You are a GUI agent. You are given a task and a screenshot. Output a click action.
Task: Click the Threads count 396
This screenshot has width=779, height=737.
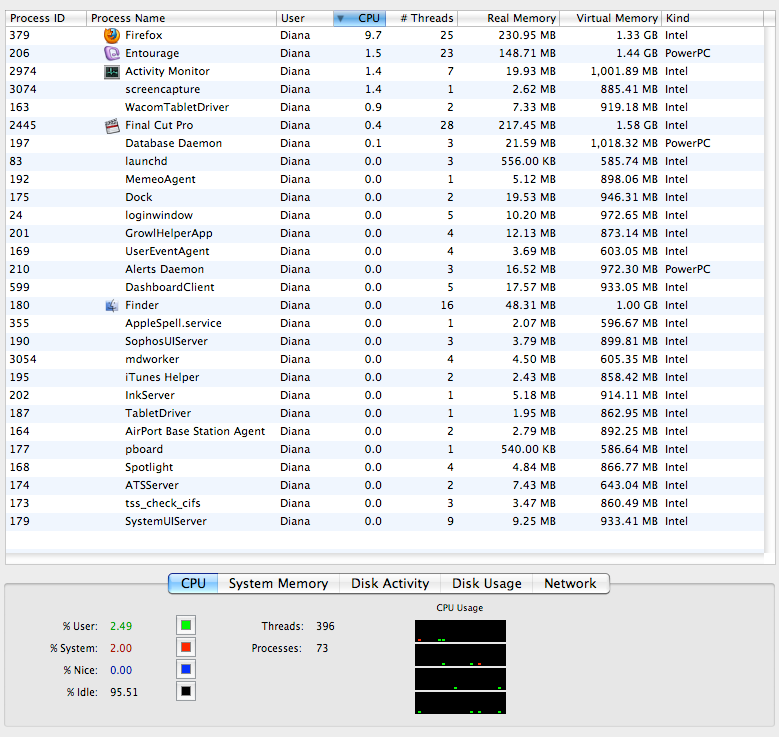click(x=325, y=626)
